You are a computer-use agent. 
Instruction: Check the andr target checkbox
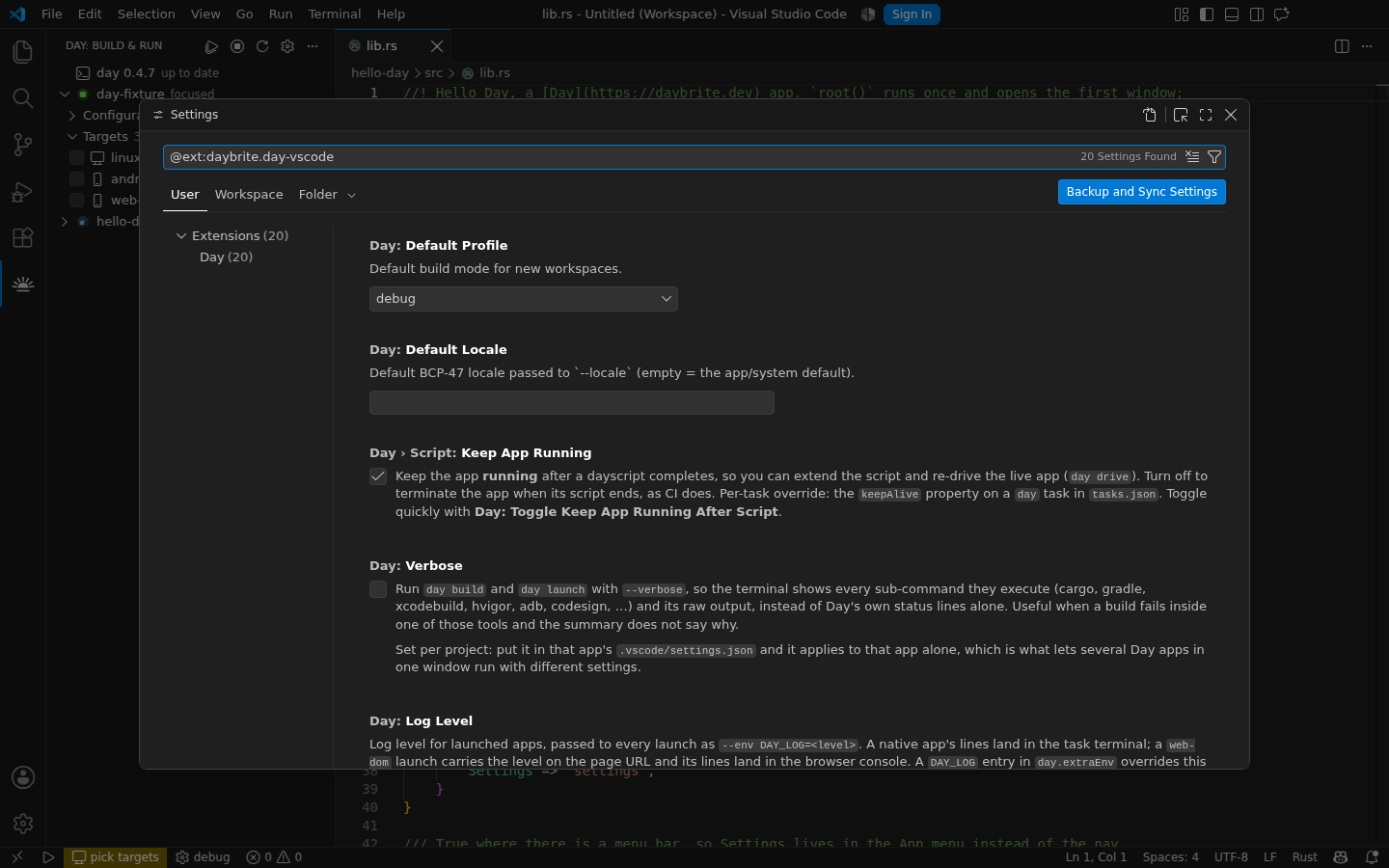tap(76, 178)
